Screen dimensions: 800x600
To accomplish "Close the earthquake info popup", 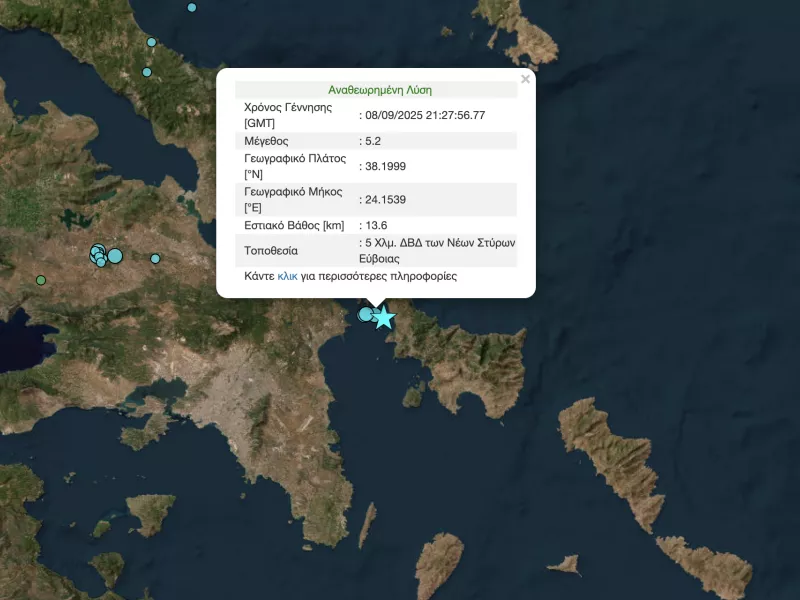I will pos(525,79).
